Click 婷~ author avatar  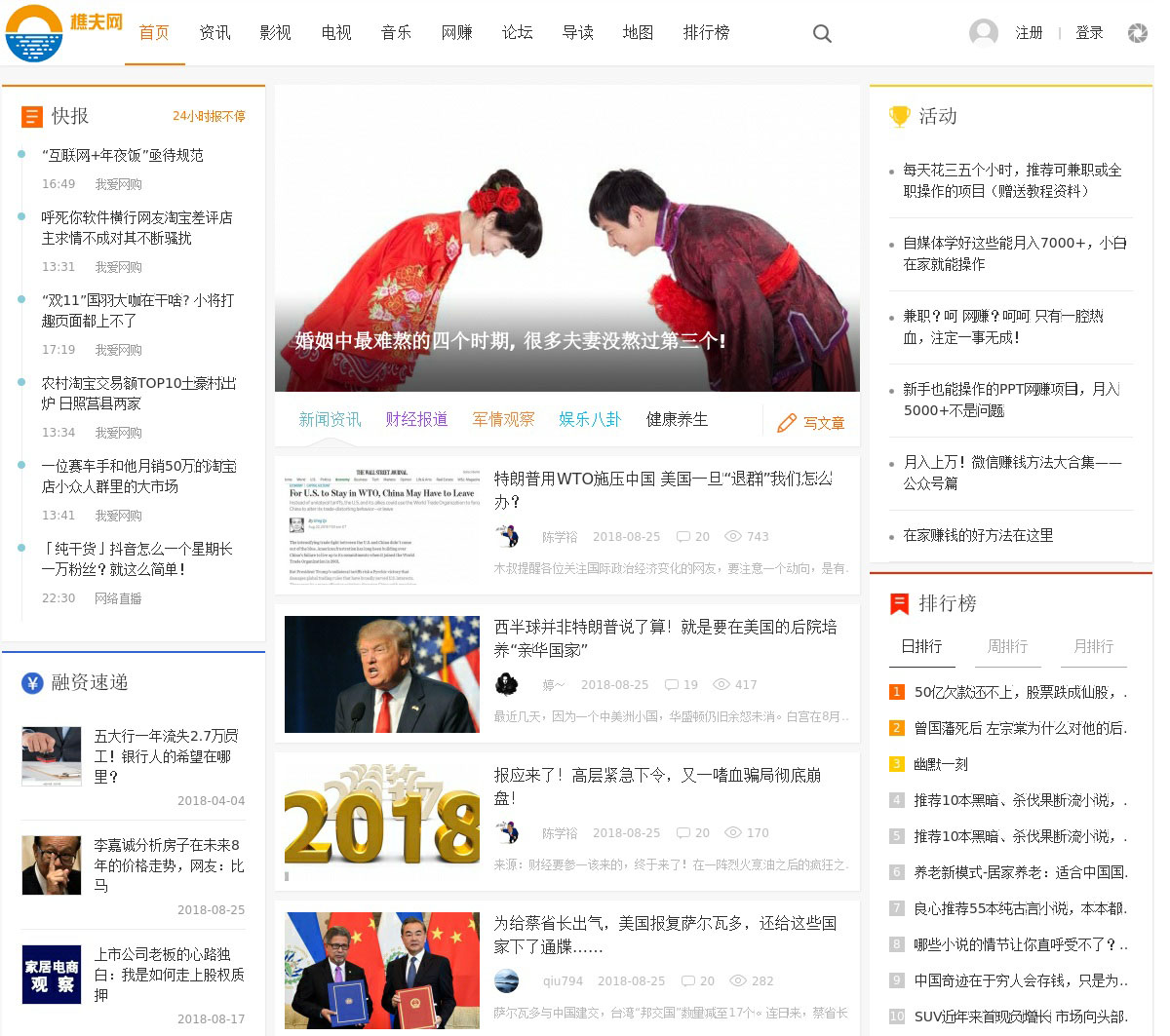click(x=507, y=684)
